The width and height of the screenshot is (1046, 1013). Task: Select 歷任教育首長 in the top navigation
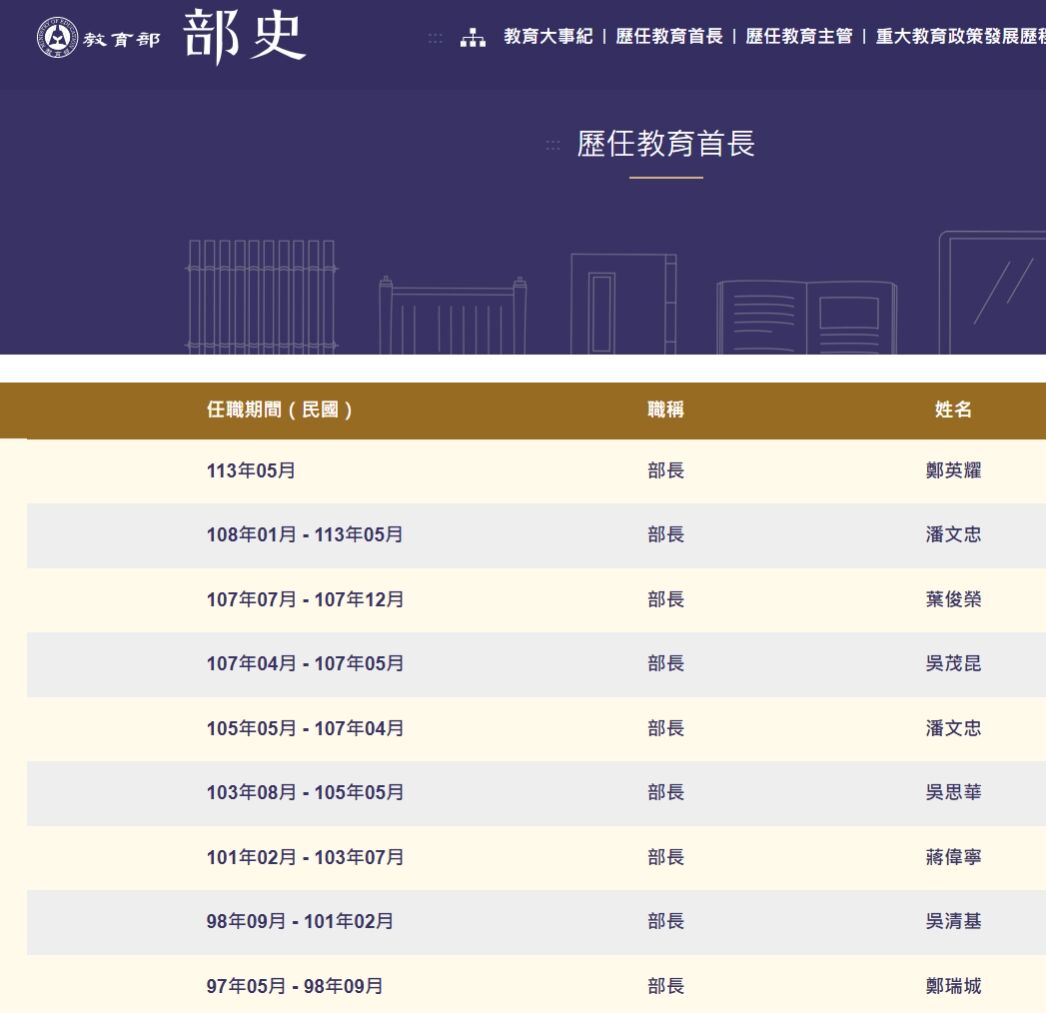(669, 37)
